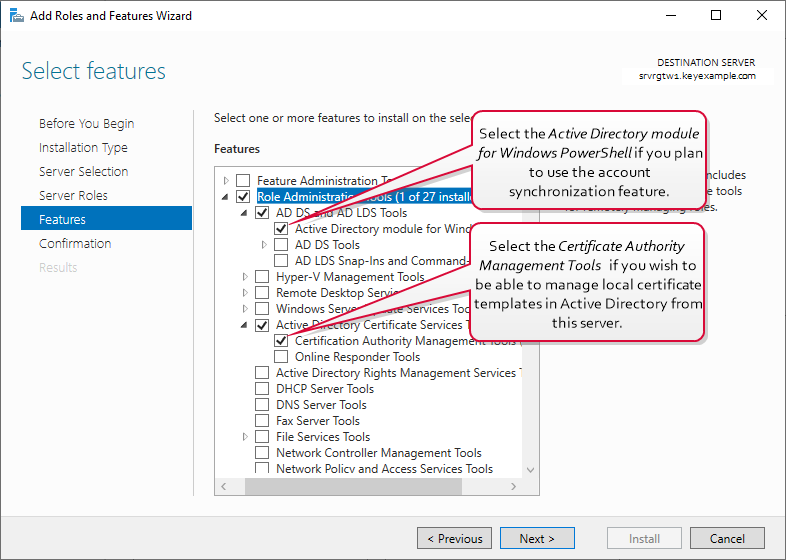Go to the Before You Begin step
786x560 pixels.
tap(86, 124)
